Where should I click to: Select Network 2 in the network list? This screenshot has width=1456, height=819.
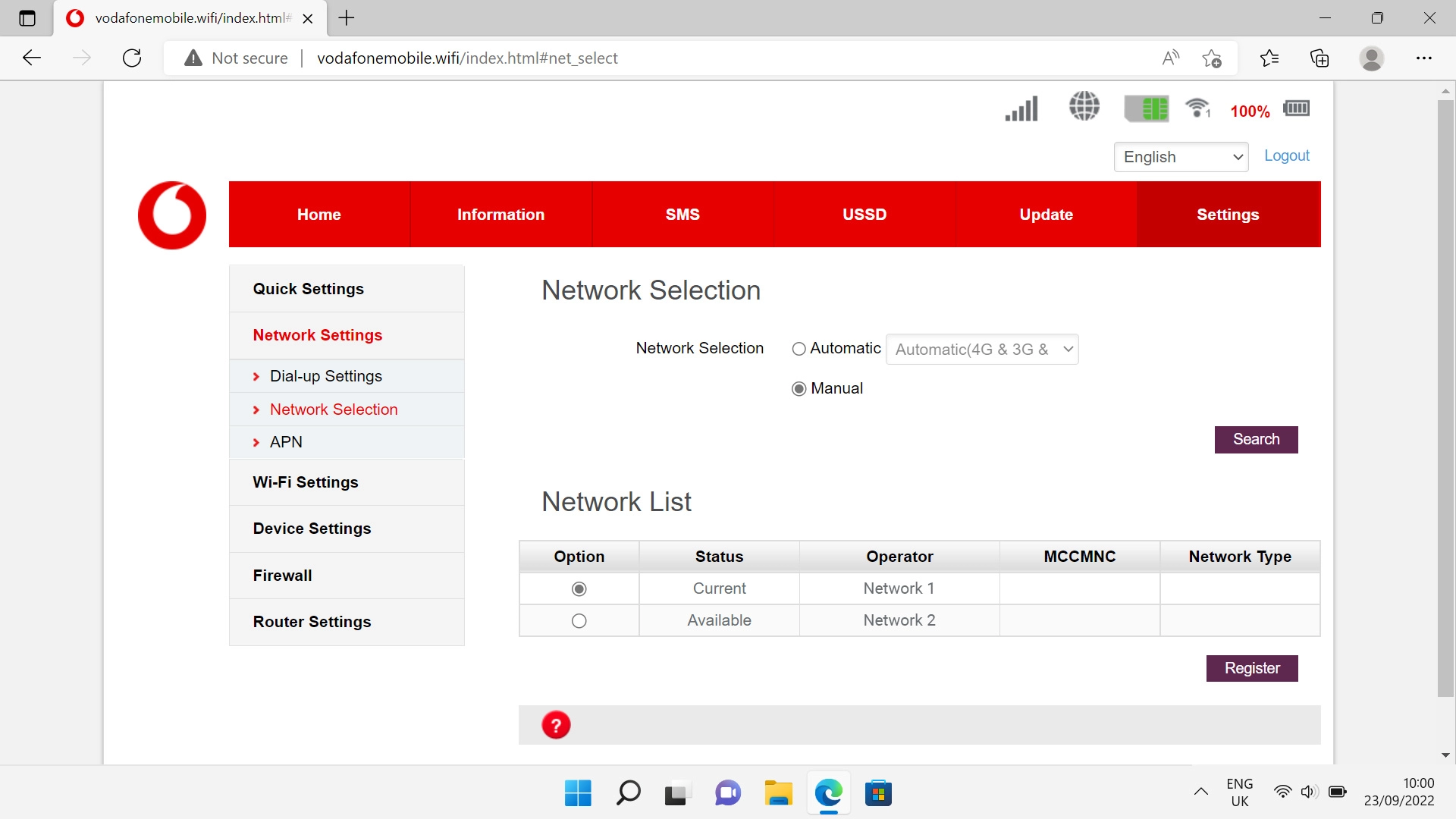[579, 620]
